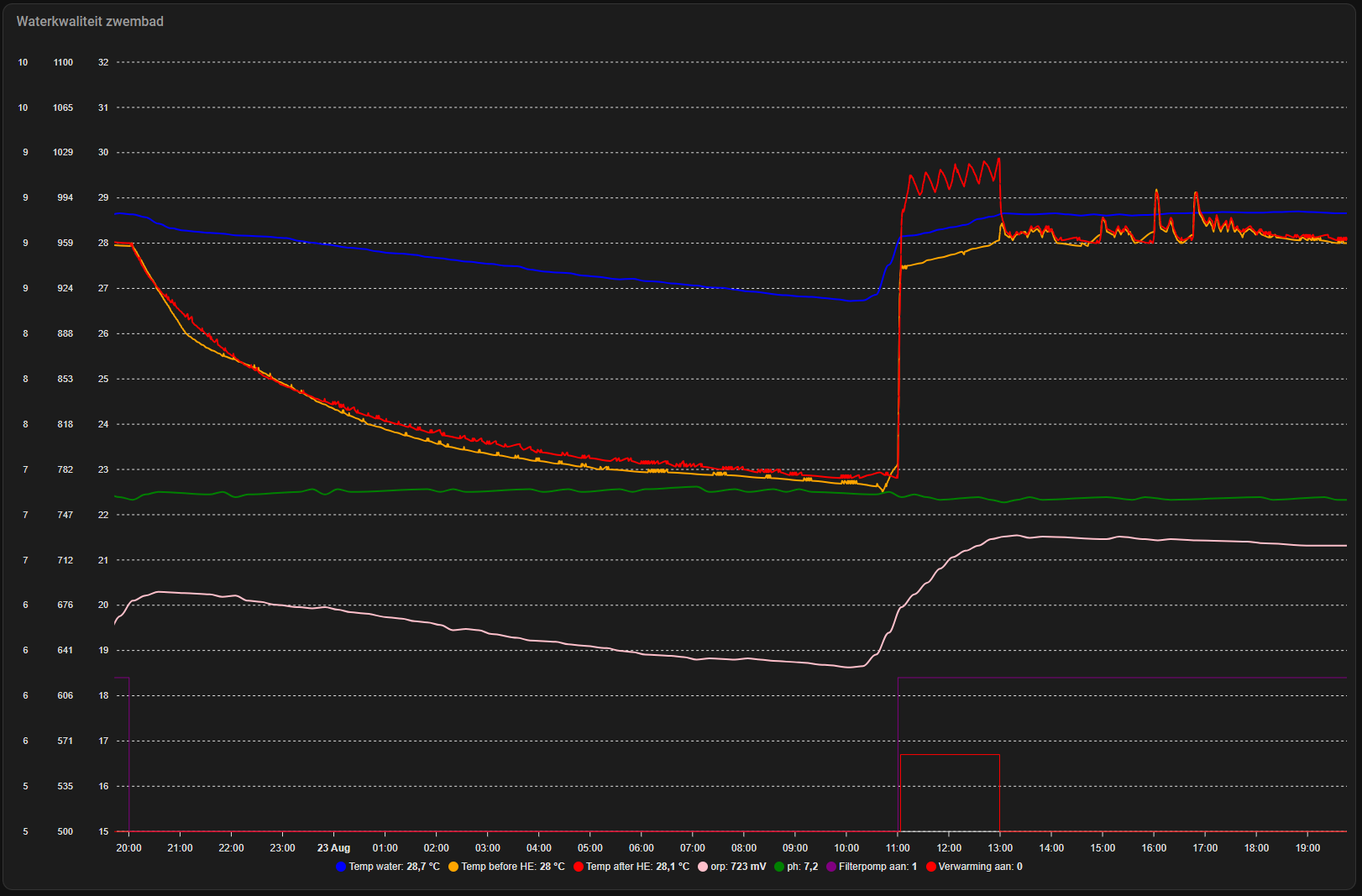
Task: Toggle the 'Filterpomp aan: 1' legend label
Action: click(x=877, y=867)
